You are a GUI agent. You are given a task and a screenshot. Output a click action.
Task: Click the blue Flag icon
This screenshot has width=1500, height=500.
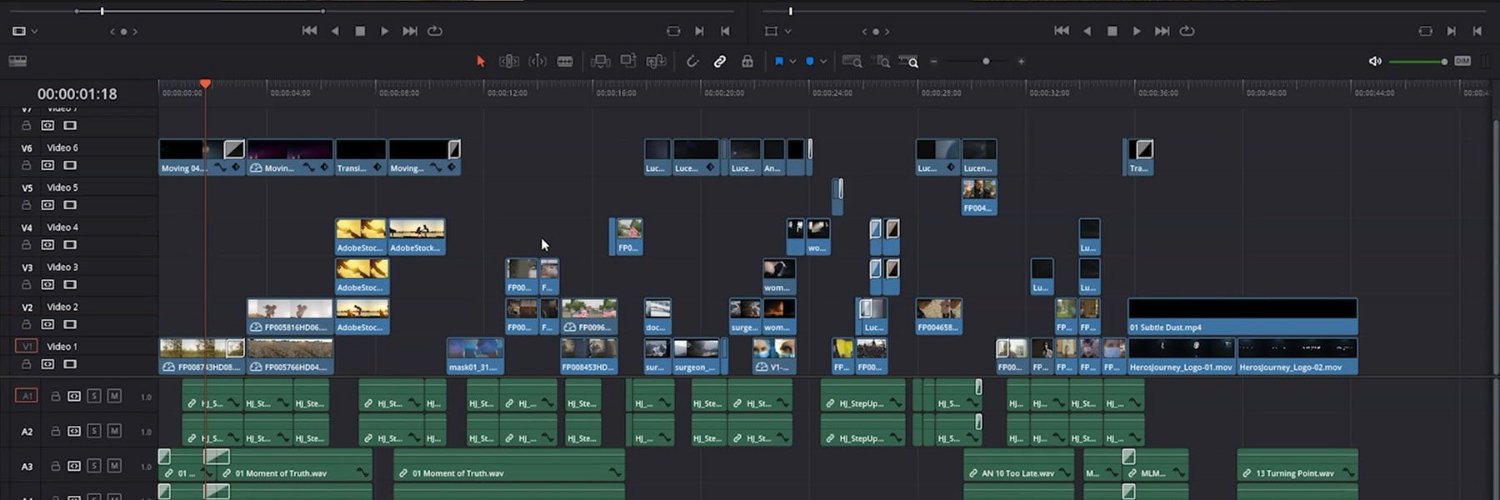point(778,61)
